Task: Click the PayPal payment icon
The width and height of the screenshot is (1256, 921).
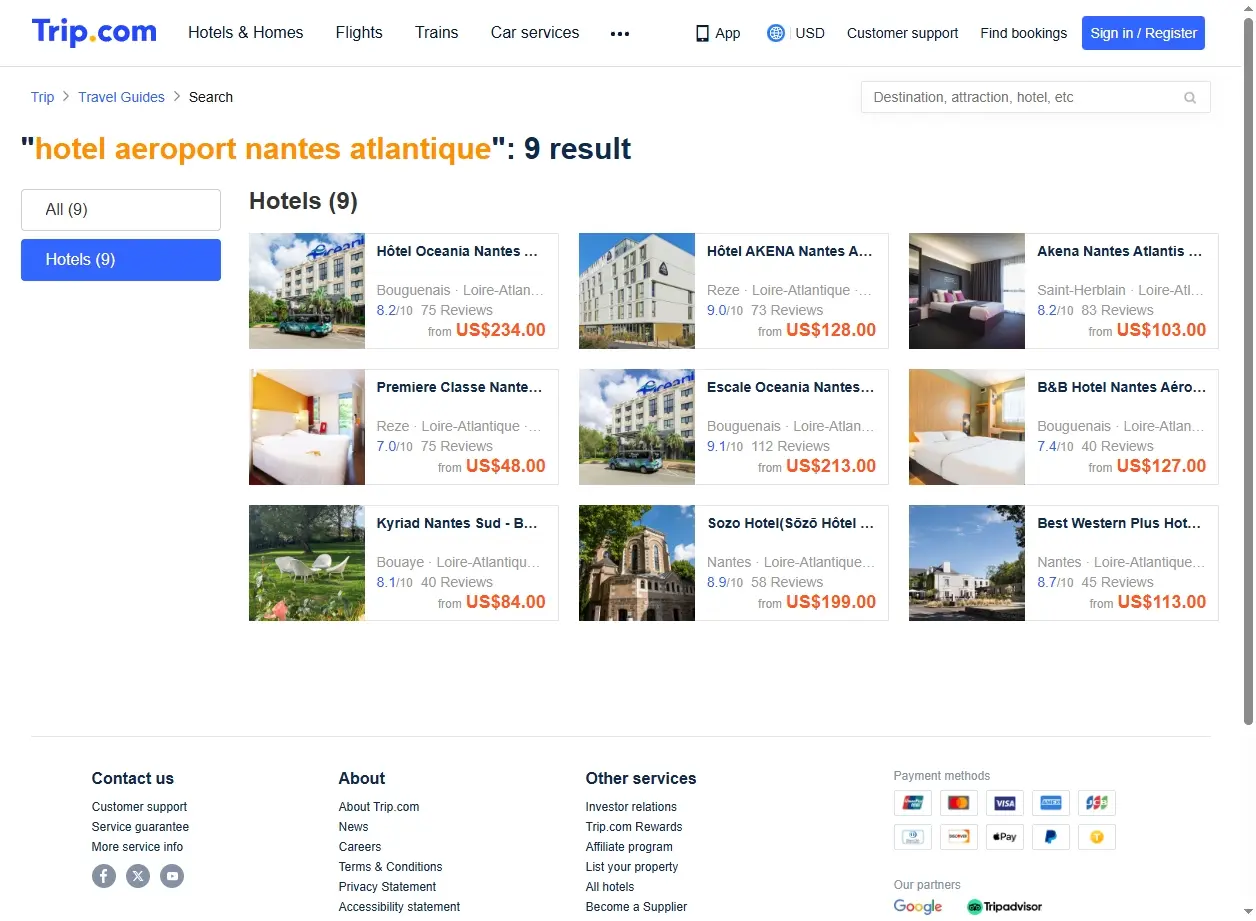Action: point(1050,837)
